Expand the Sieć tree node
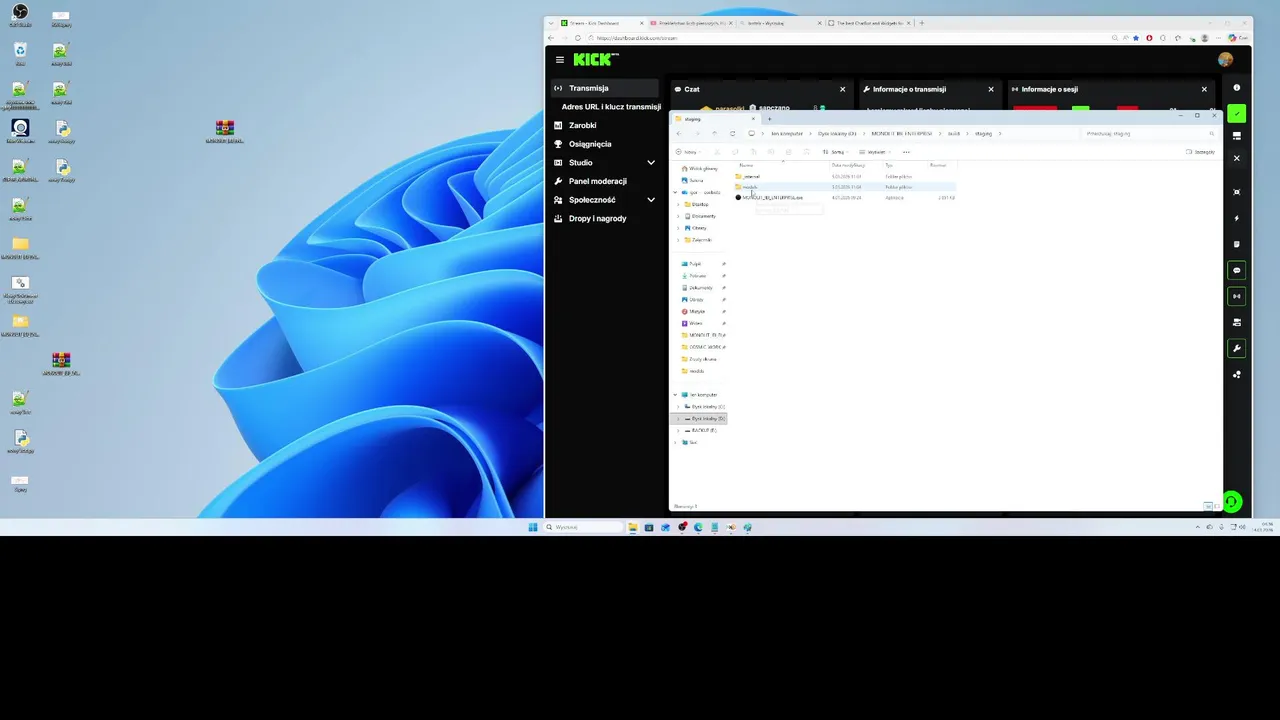Screen dimensions: 1280x720 click(x=675, y=442)
